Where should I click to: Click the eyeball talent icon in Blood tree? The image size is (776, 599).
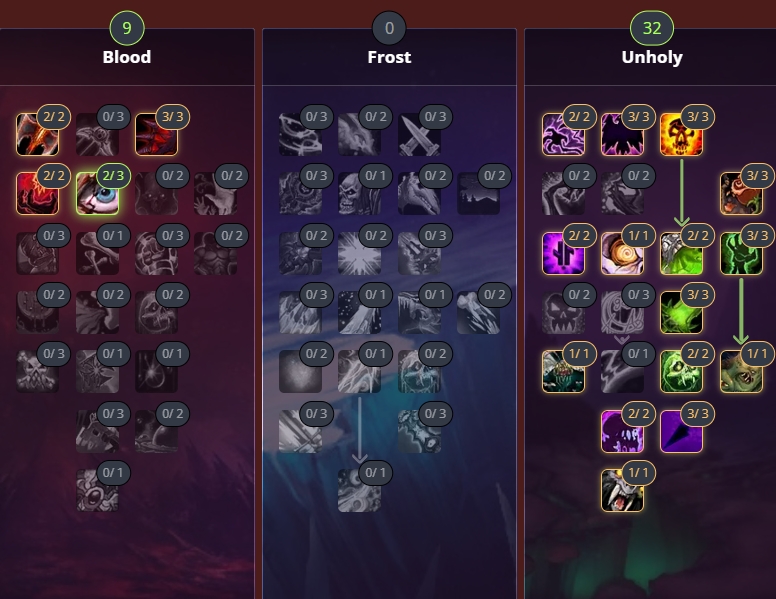click(97, 194)
